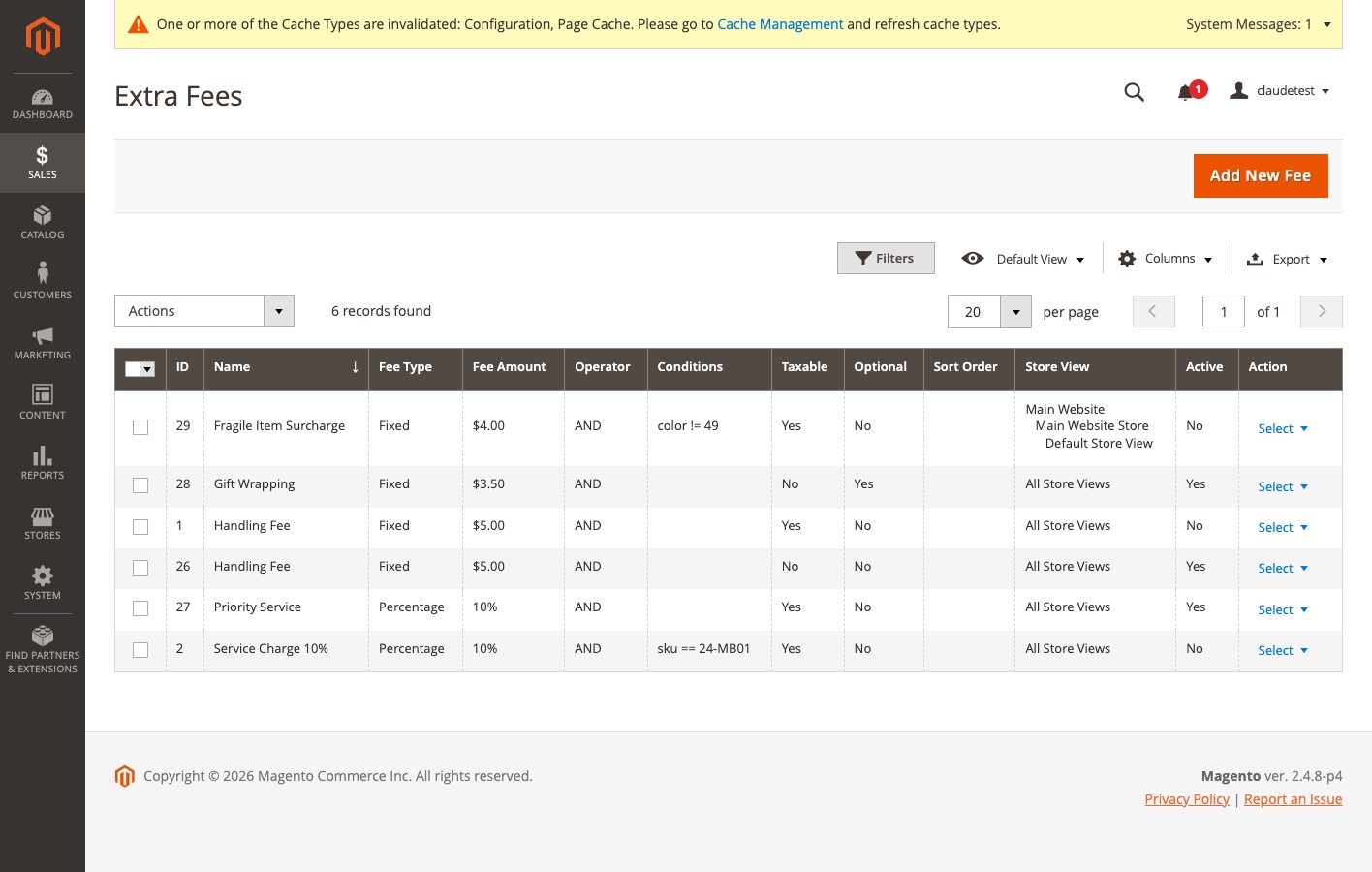This screenshot has width=1372, height=872.
Task: Sort by the Name column header
Action: (x=286, y=367)
